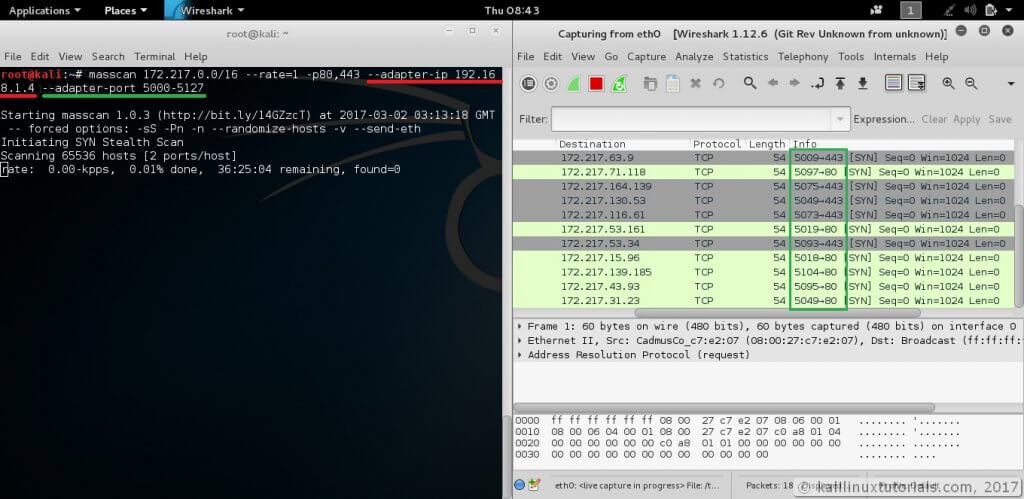This screenshot has width=1024, height=499.
Task: Toggle auto-scroll during live capture
Action: pyautogui.click(x=916, y=83)
